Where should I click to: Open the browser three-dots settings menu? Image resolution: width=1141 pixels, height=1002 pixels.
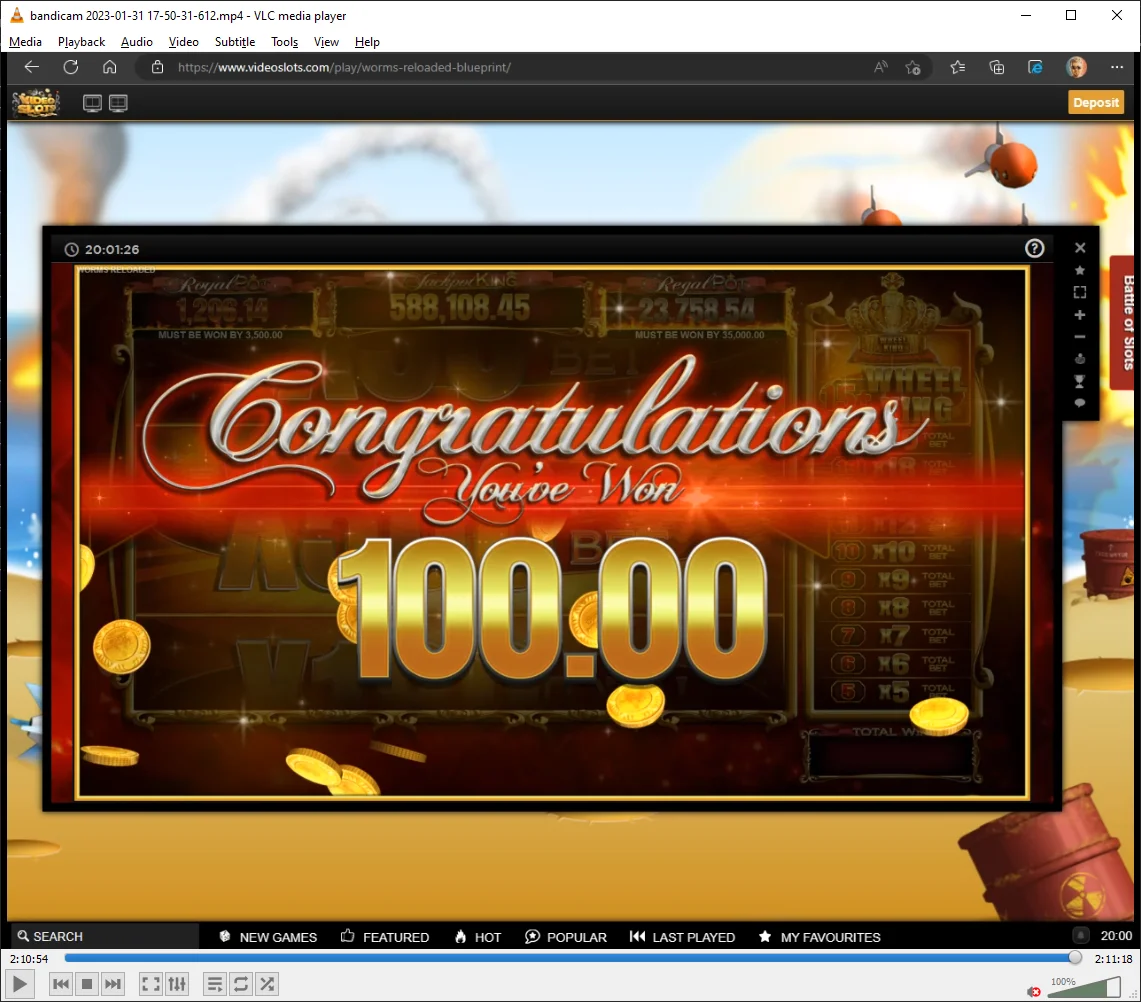1117,68
